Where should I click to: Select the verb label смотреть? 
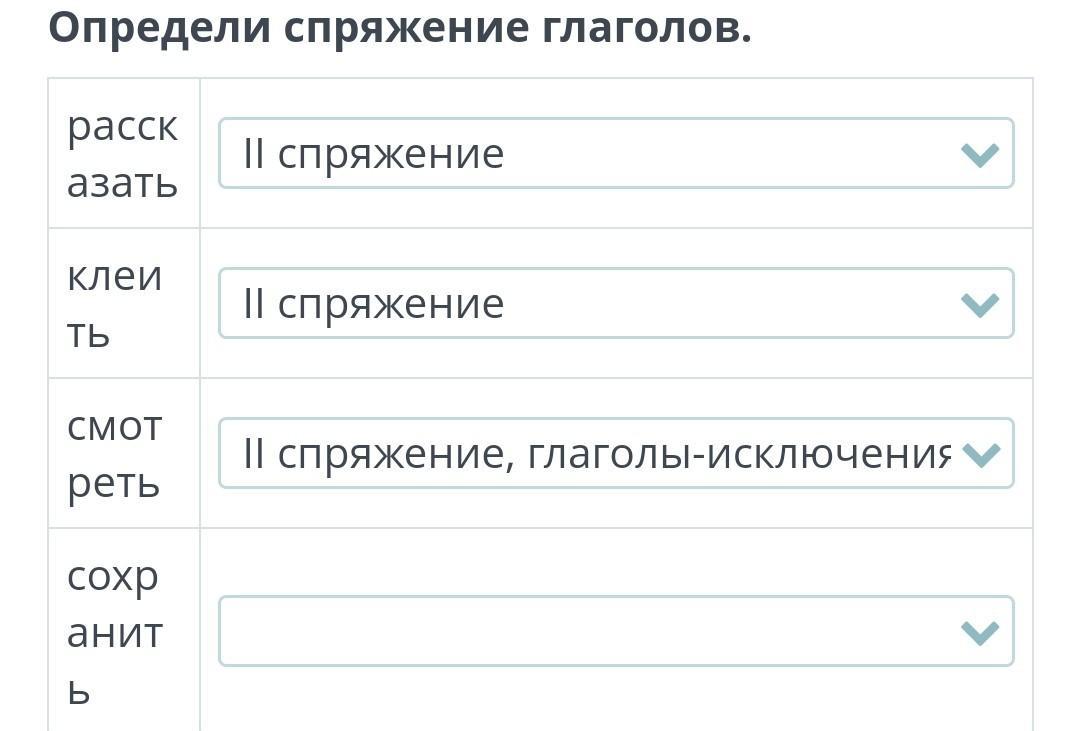tap(114, 455)
